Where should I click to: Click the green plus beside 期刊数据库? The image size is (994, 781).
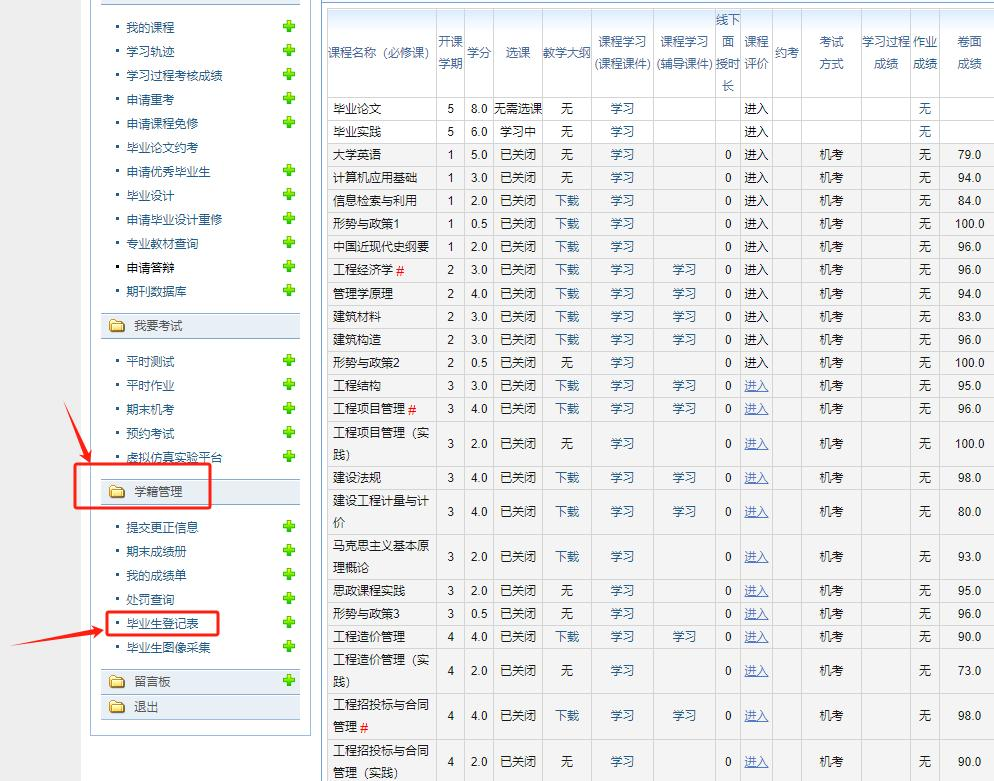(289, 291)
